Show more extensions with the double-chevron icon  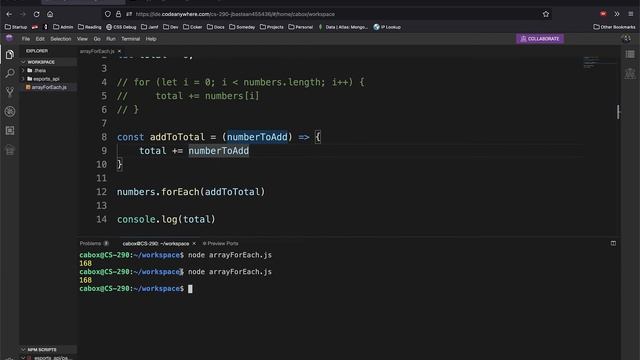(617, 14)
